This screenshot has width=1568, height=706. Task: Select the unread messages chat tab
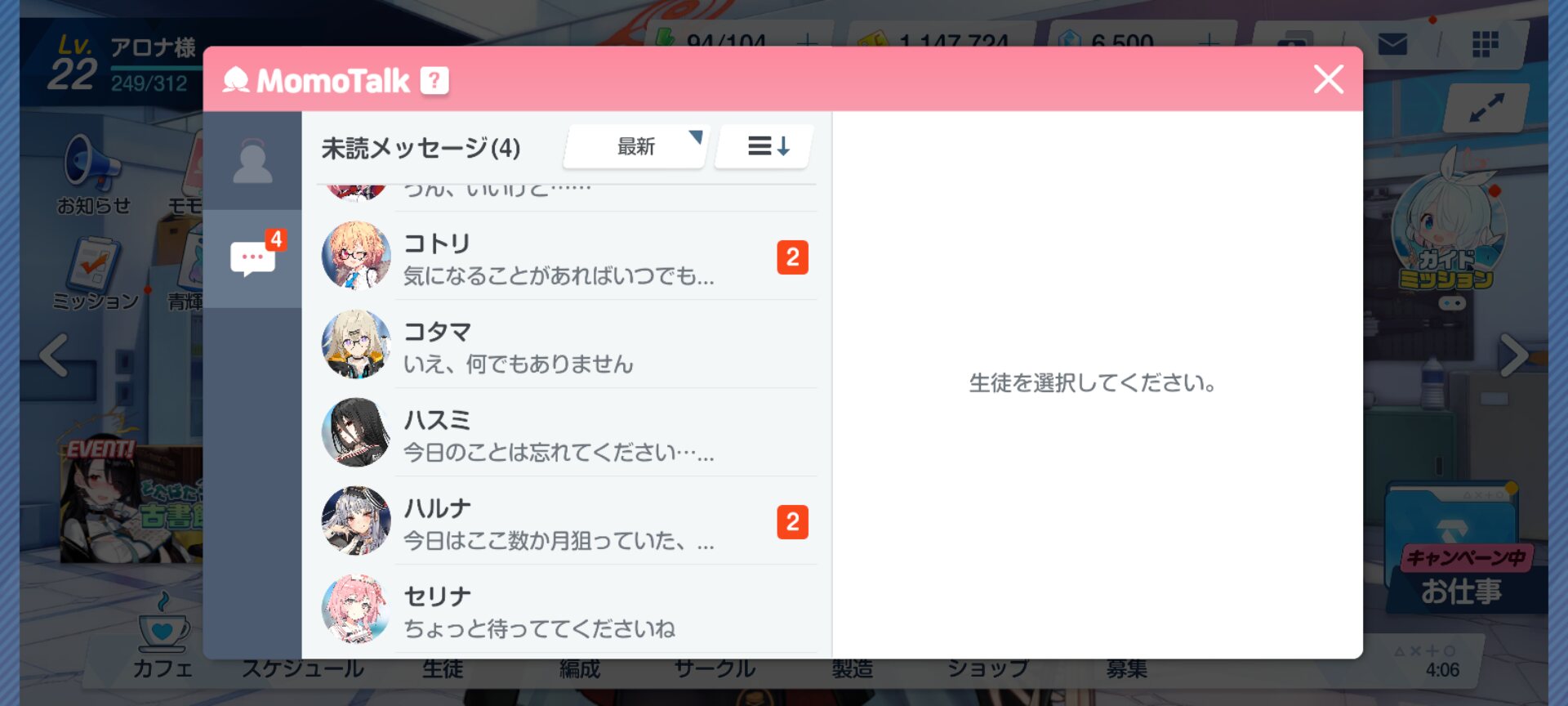(253, 258)
